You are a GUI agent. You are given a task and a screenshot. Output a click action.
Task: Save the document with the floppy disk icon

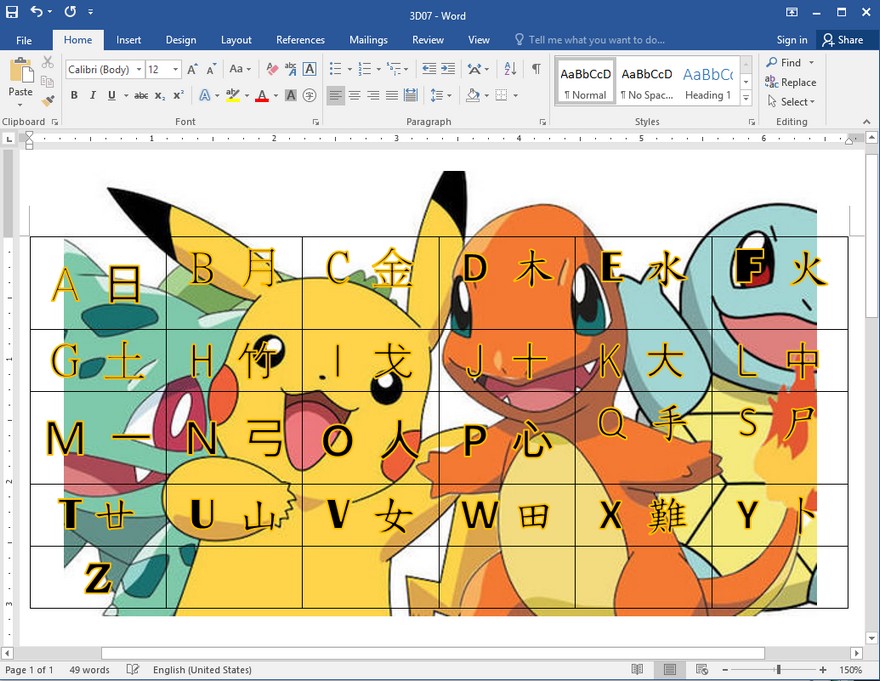pos(12,11)
